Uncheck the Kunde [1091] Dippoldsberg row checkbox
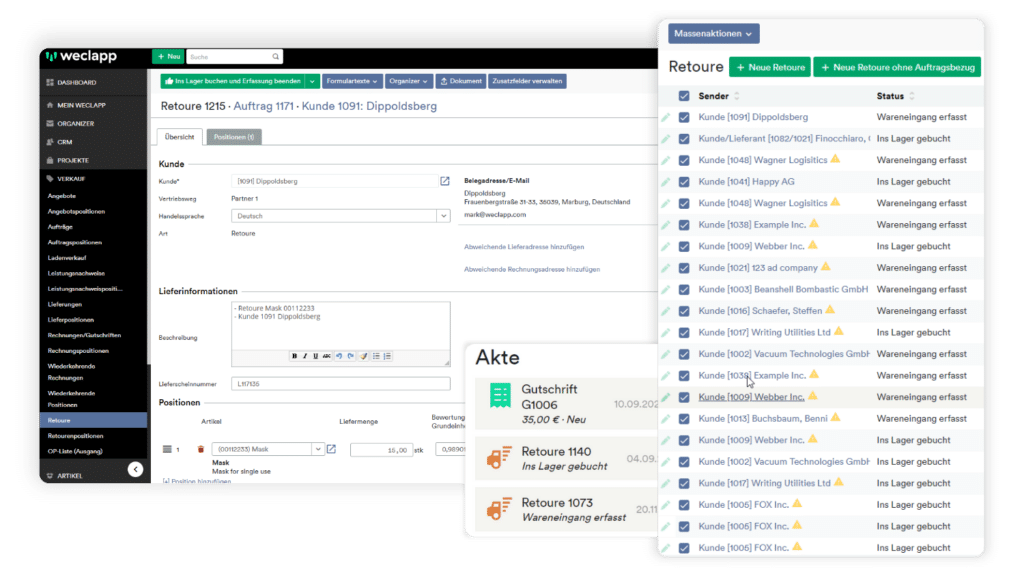The width and height of the screenshot is (1024, 576). click(684, 117)
